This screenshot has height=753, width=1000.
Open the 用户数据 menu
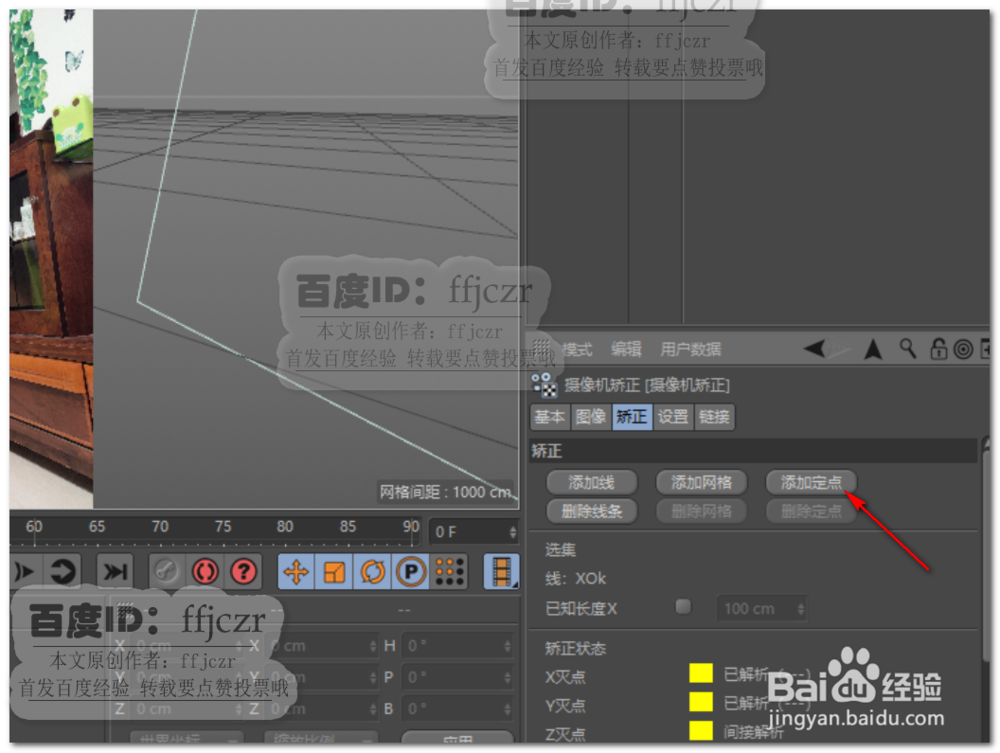click(691, 349)
